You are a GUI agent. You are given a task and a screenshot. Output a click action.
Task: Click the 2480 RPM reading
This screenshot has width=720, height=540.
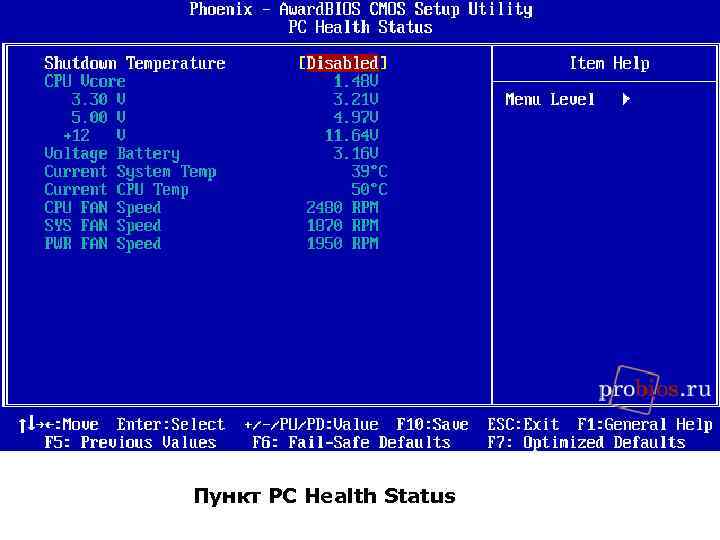(x=343, y=207)
